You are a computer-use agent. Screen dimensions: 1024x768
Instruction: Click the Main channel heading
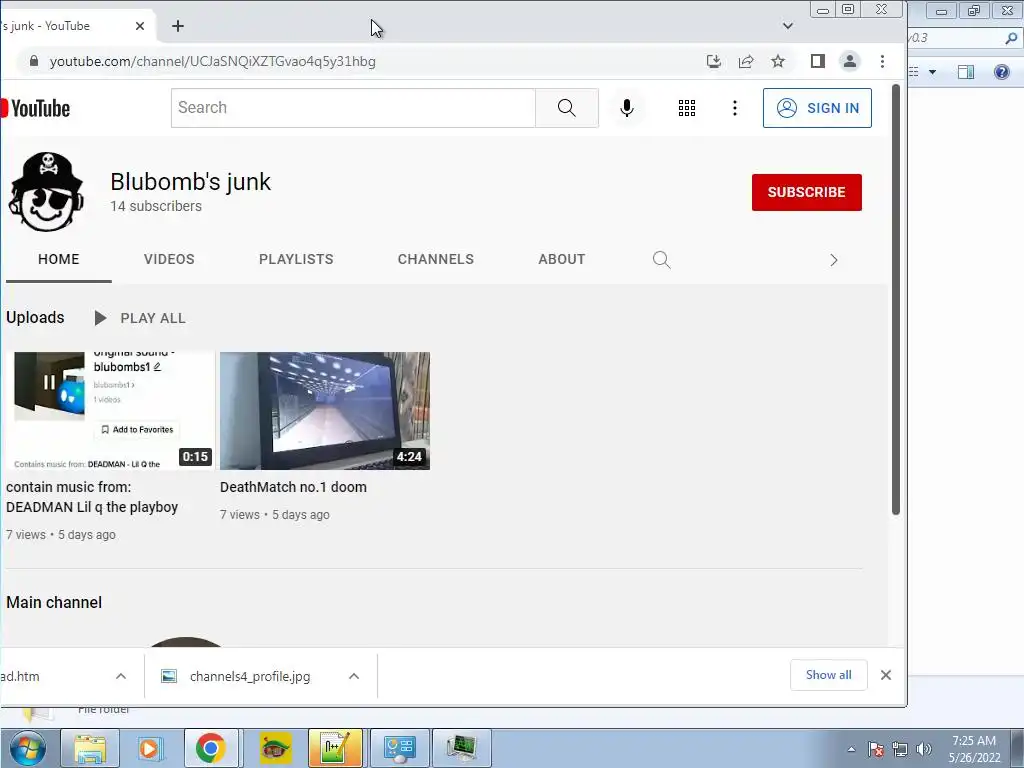54,602
